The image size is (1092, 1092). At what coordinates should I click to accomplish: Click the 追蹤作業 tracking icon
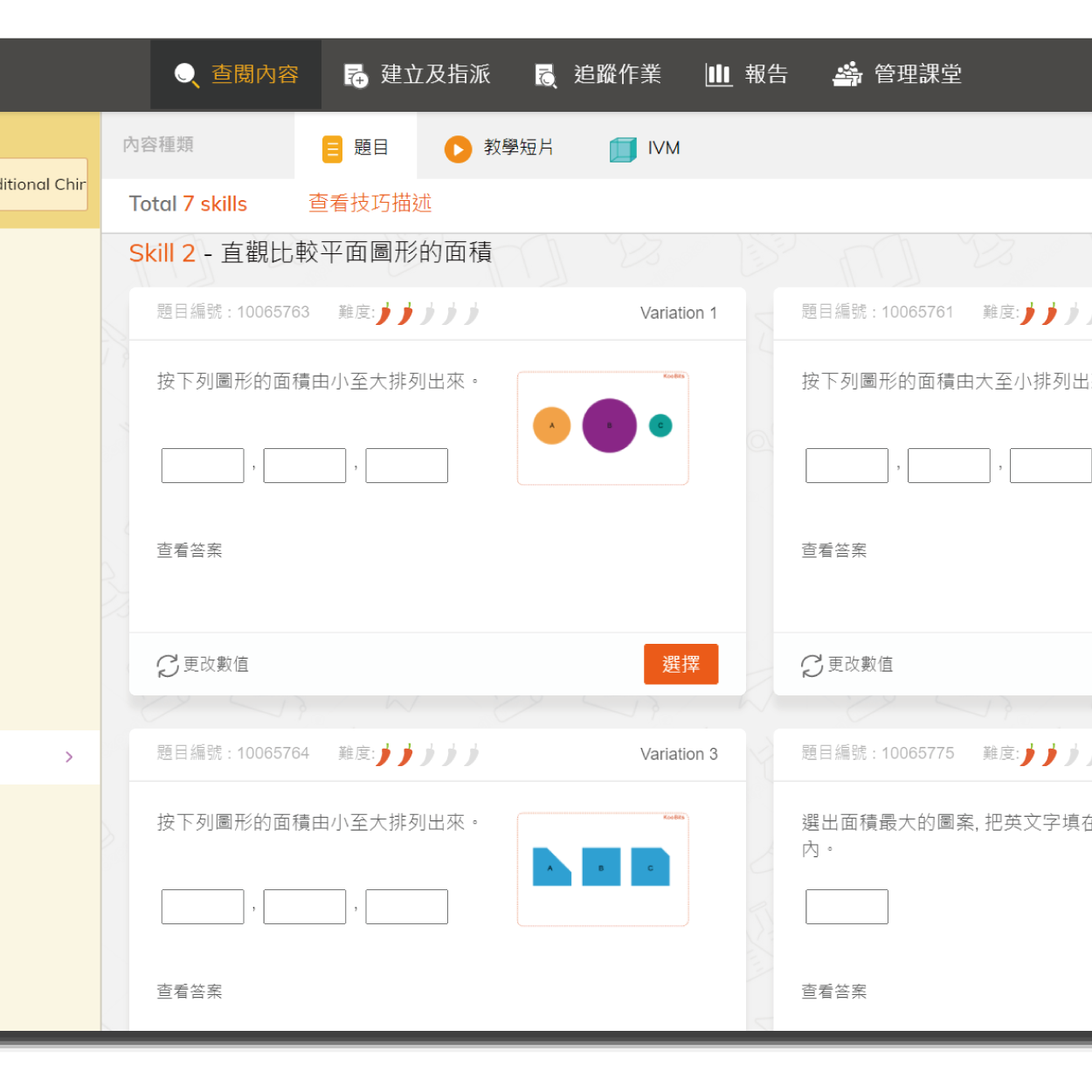[x=546, y=76]
